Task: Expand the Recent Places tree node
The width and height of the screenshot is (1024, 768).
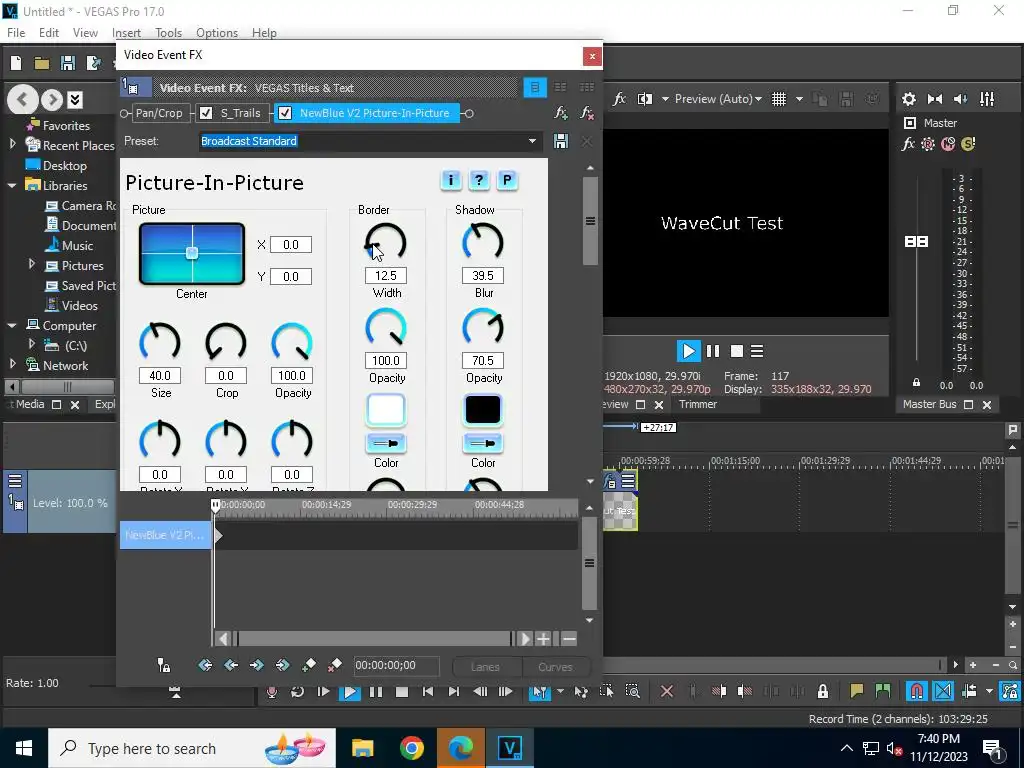Action: (12, 144)
